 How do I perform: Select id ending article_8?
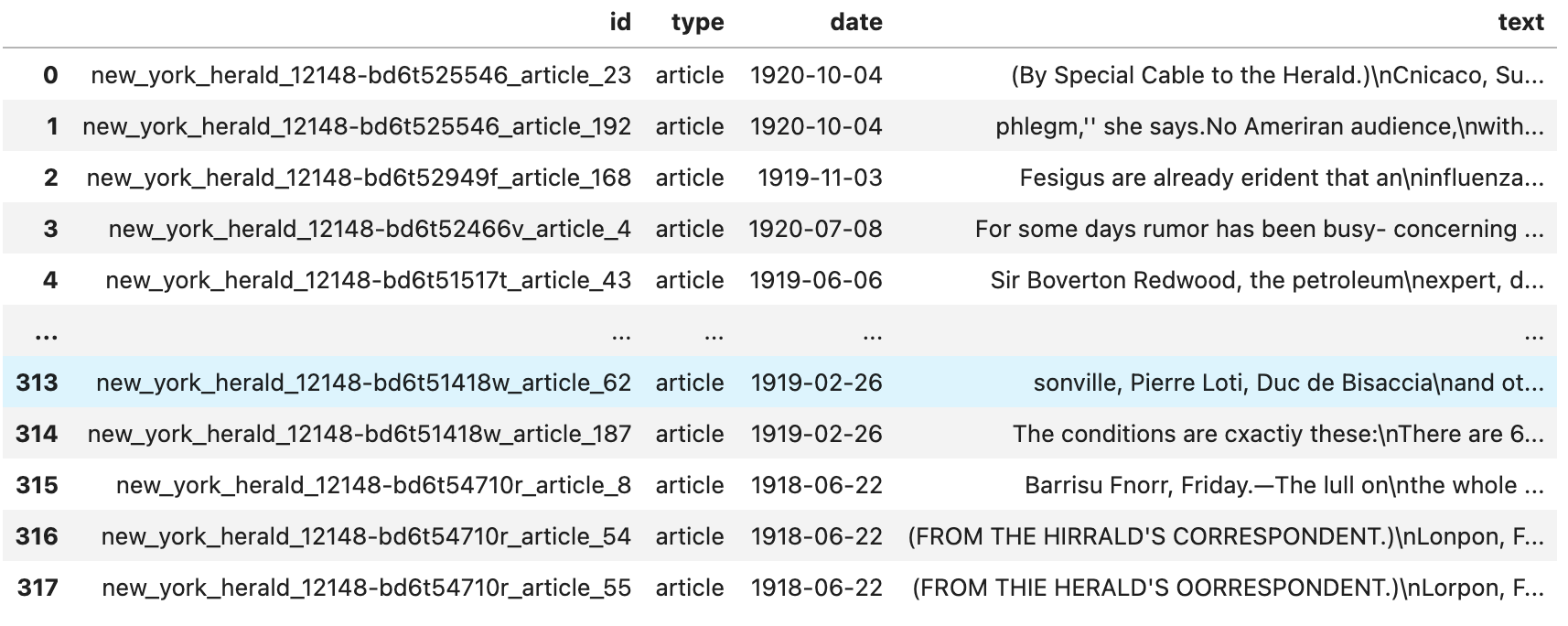pos(374,485)
